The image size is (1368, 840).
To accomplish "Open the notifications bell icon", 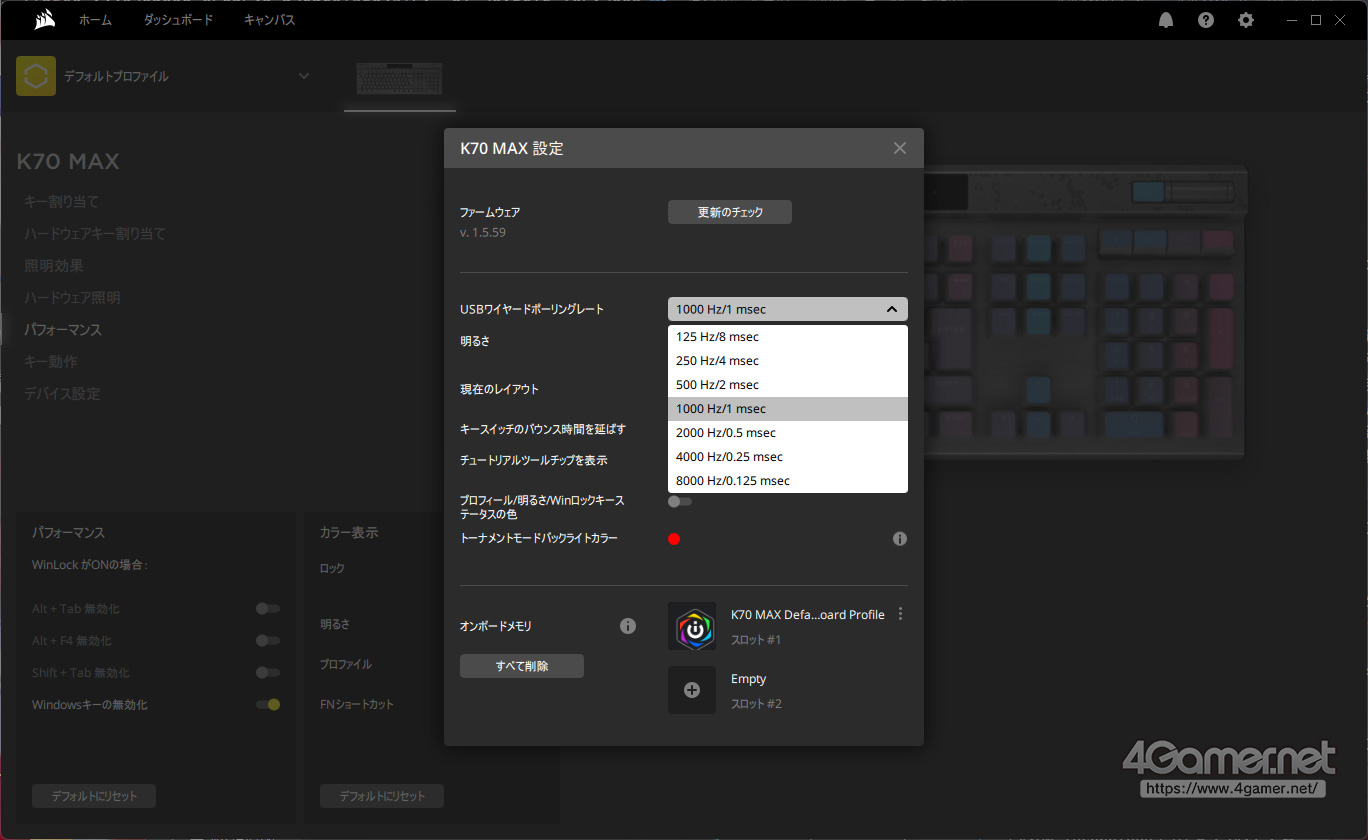I will click(x=1166, y=20).
